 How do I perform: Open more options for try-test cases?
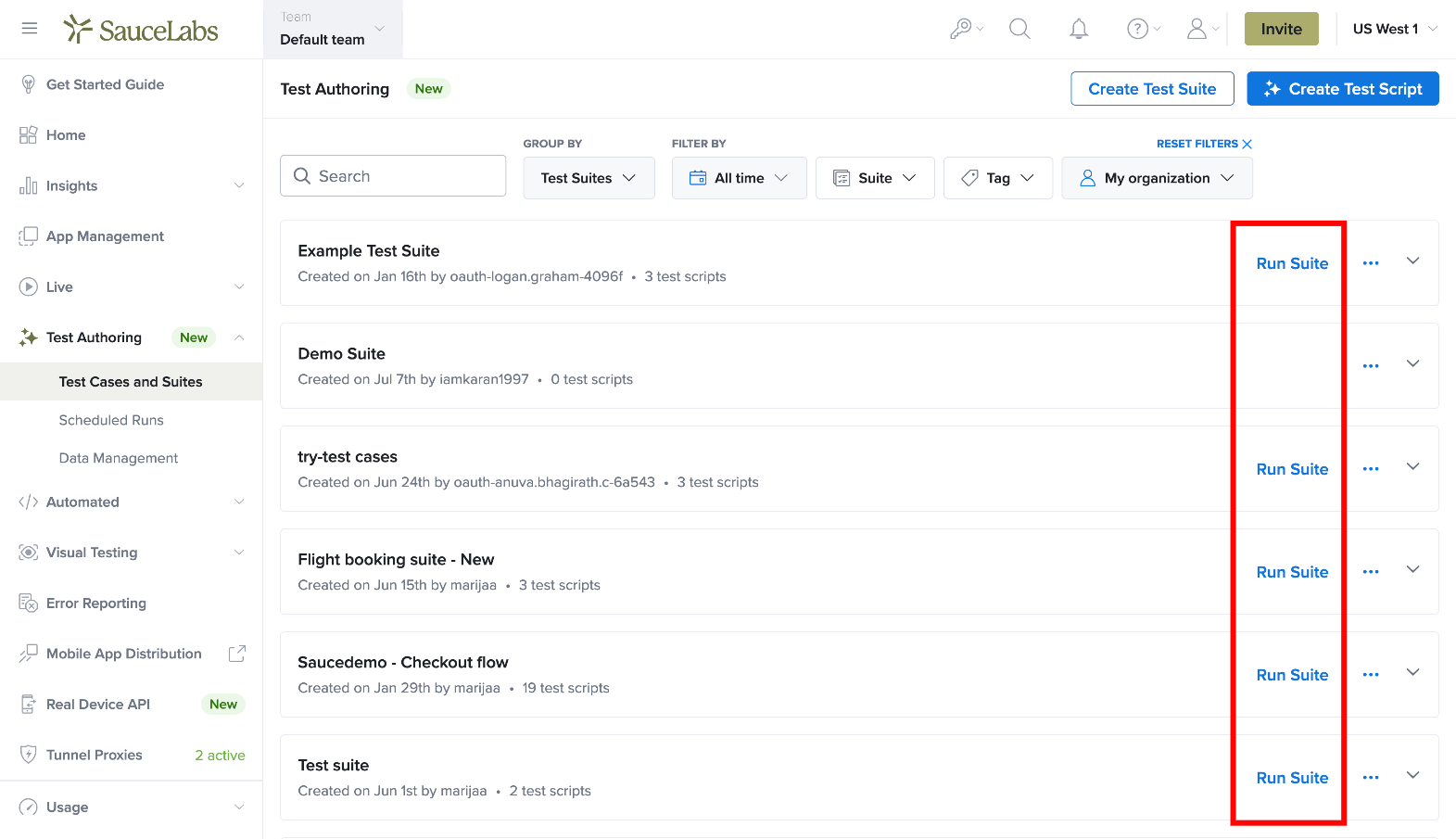click(1371, 469)
